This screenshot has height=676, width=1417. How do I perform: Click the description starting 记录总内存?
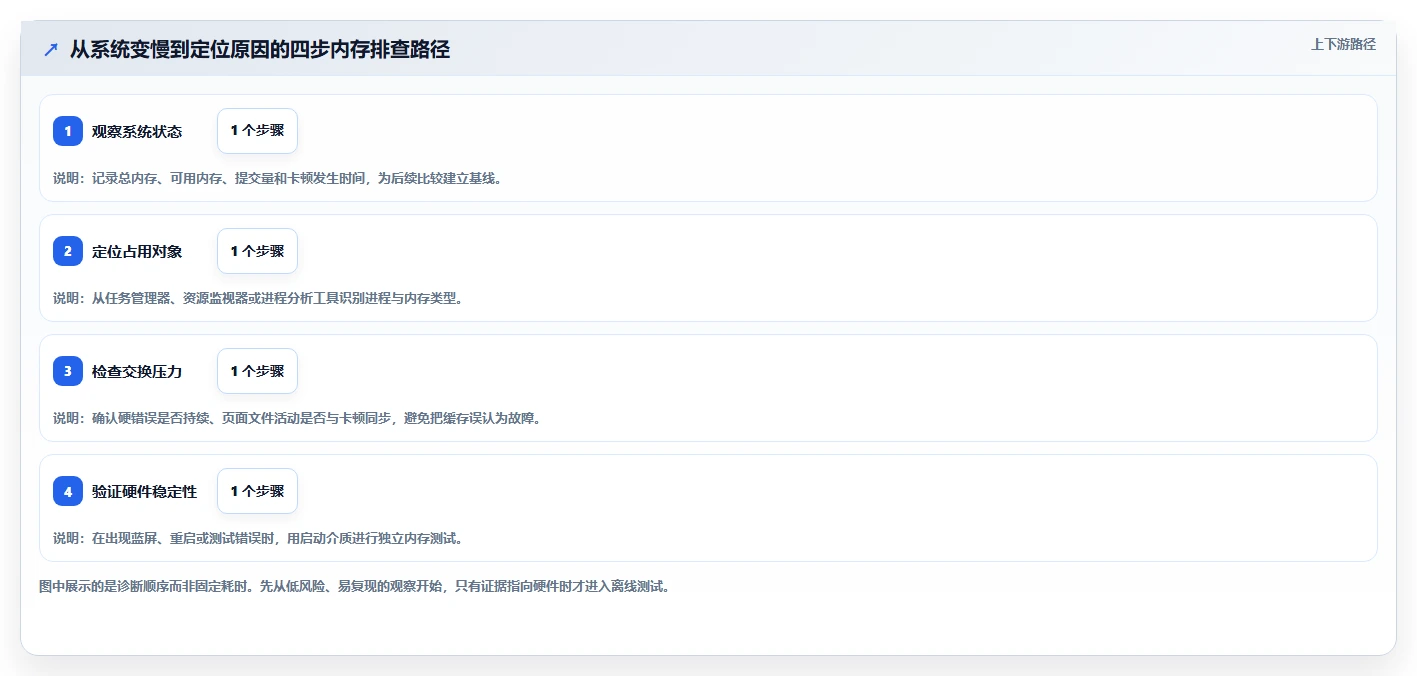[x=277, y=178]
